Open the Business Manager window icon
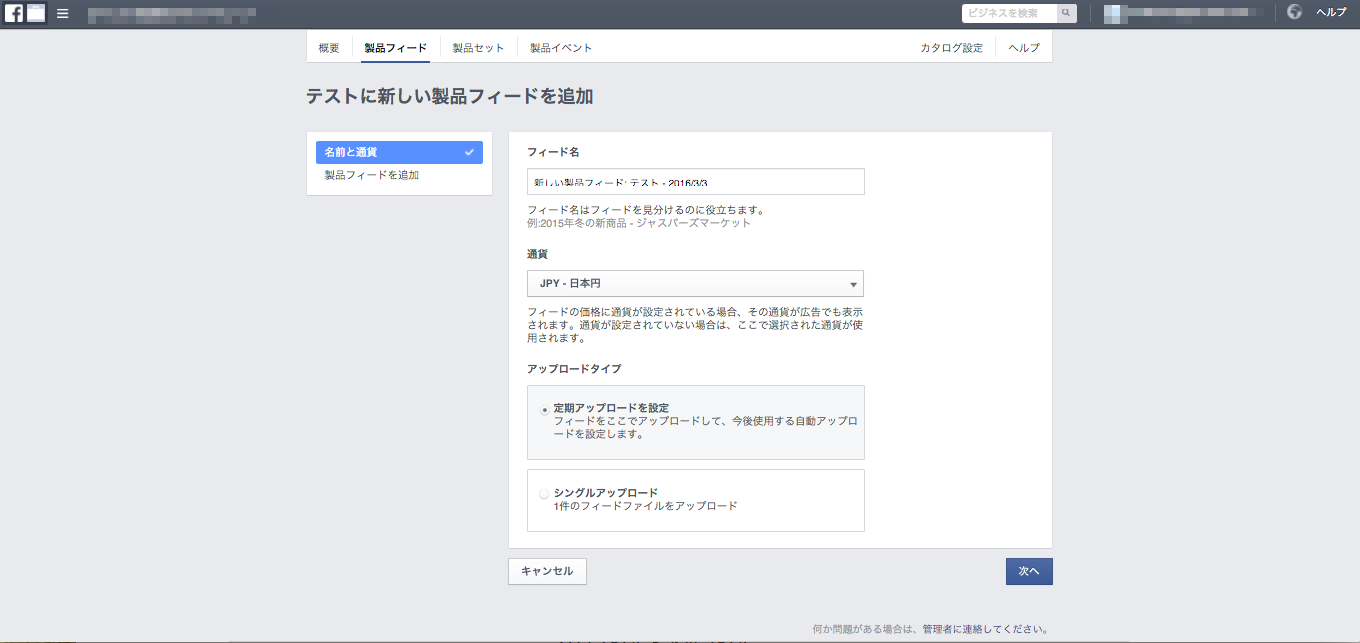 [36, 13]
